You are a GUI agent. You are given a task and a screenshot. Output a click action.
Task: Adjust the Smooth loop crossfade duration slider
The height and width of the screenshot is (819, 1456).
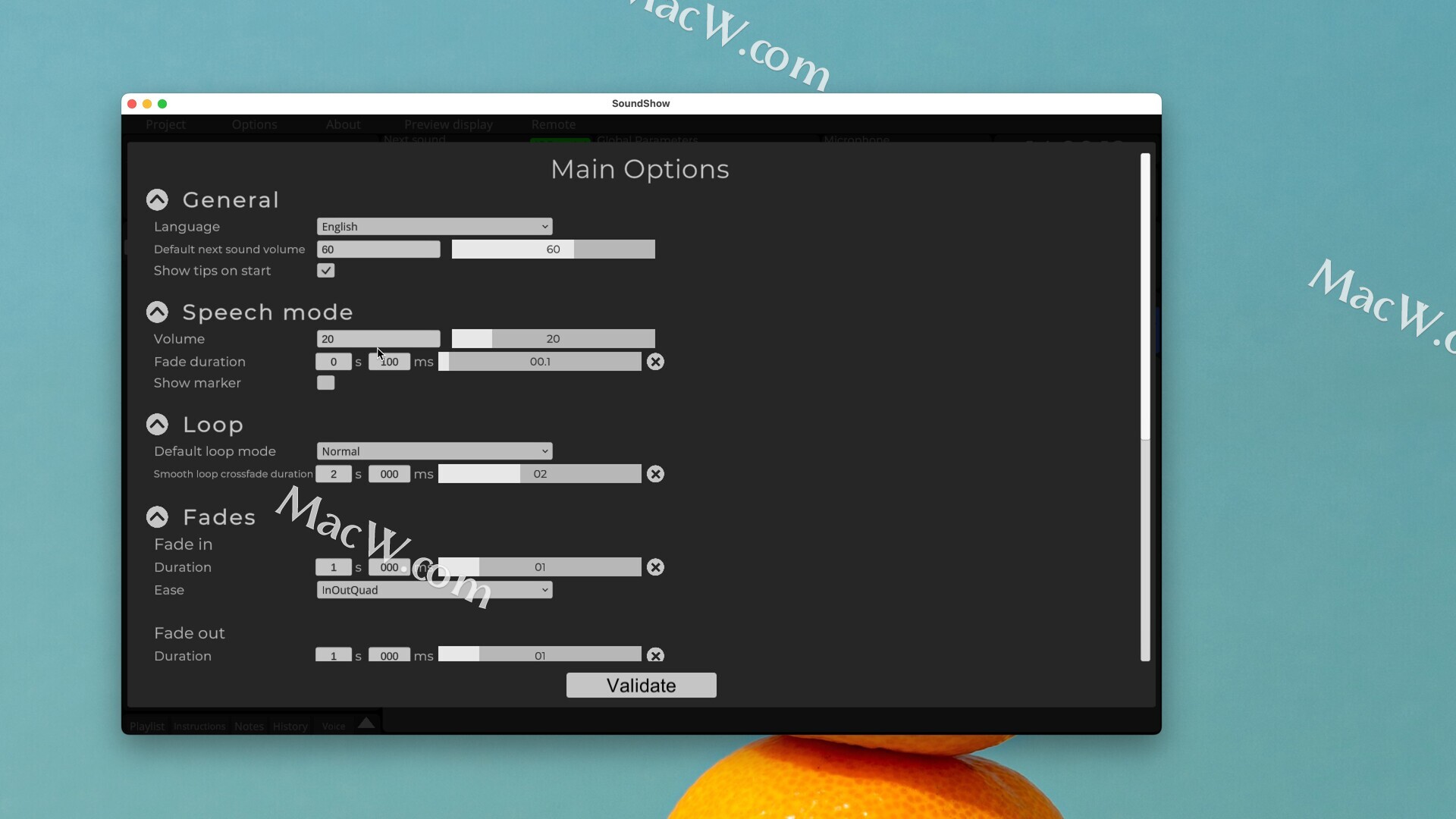(x=540, y=474)
